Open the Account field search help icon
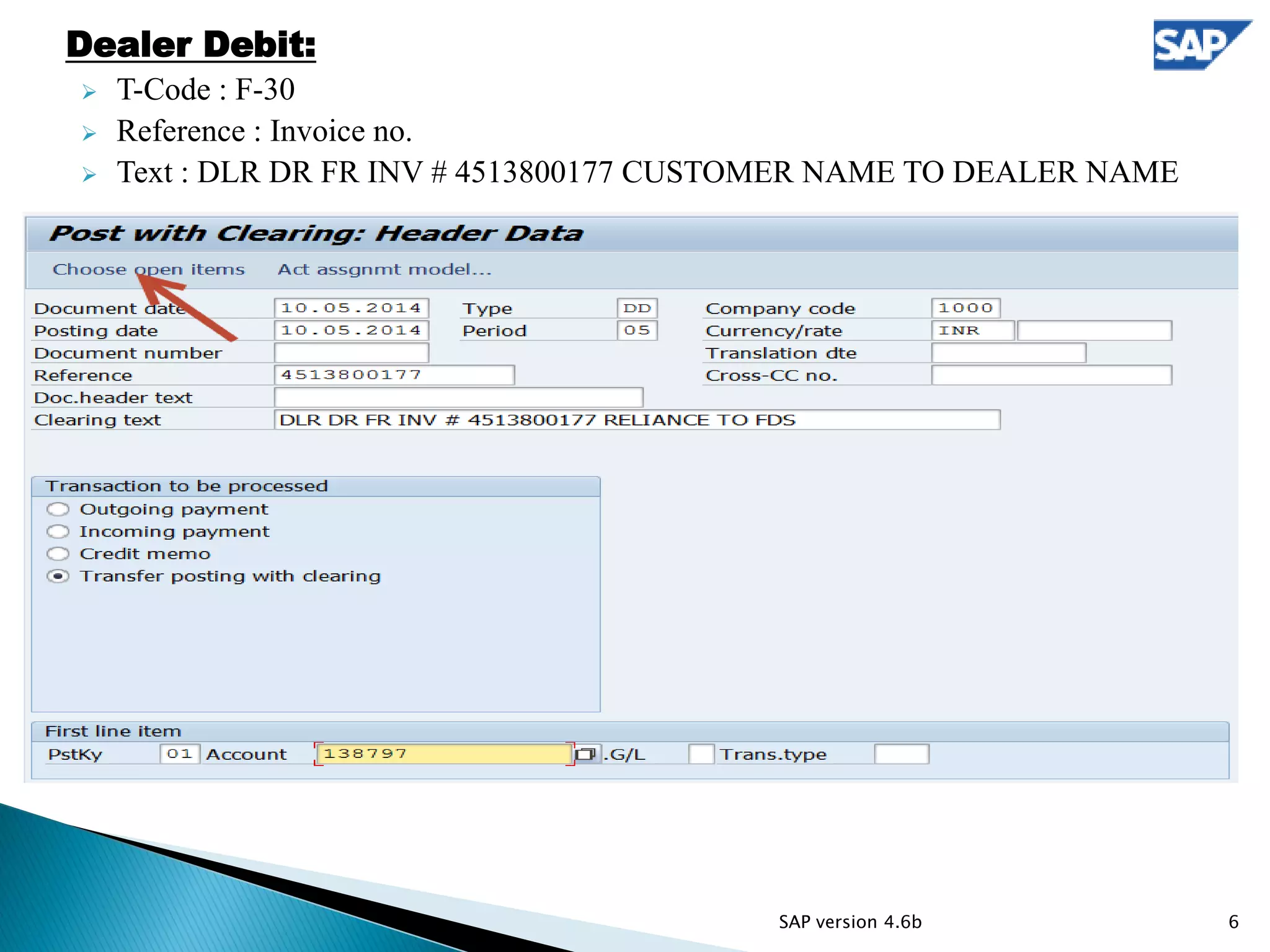Screen dimensions: 1270x952 tap(585, 754)
